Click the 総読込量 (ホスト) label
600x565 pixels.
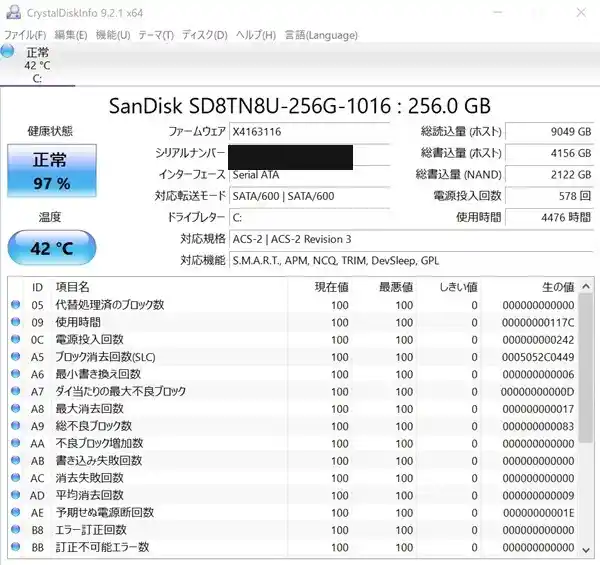pyautogui.click(x=461, y=132)
